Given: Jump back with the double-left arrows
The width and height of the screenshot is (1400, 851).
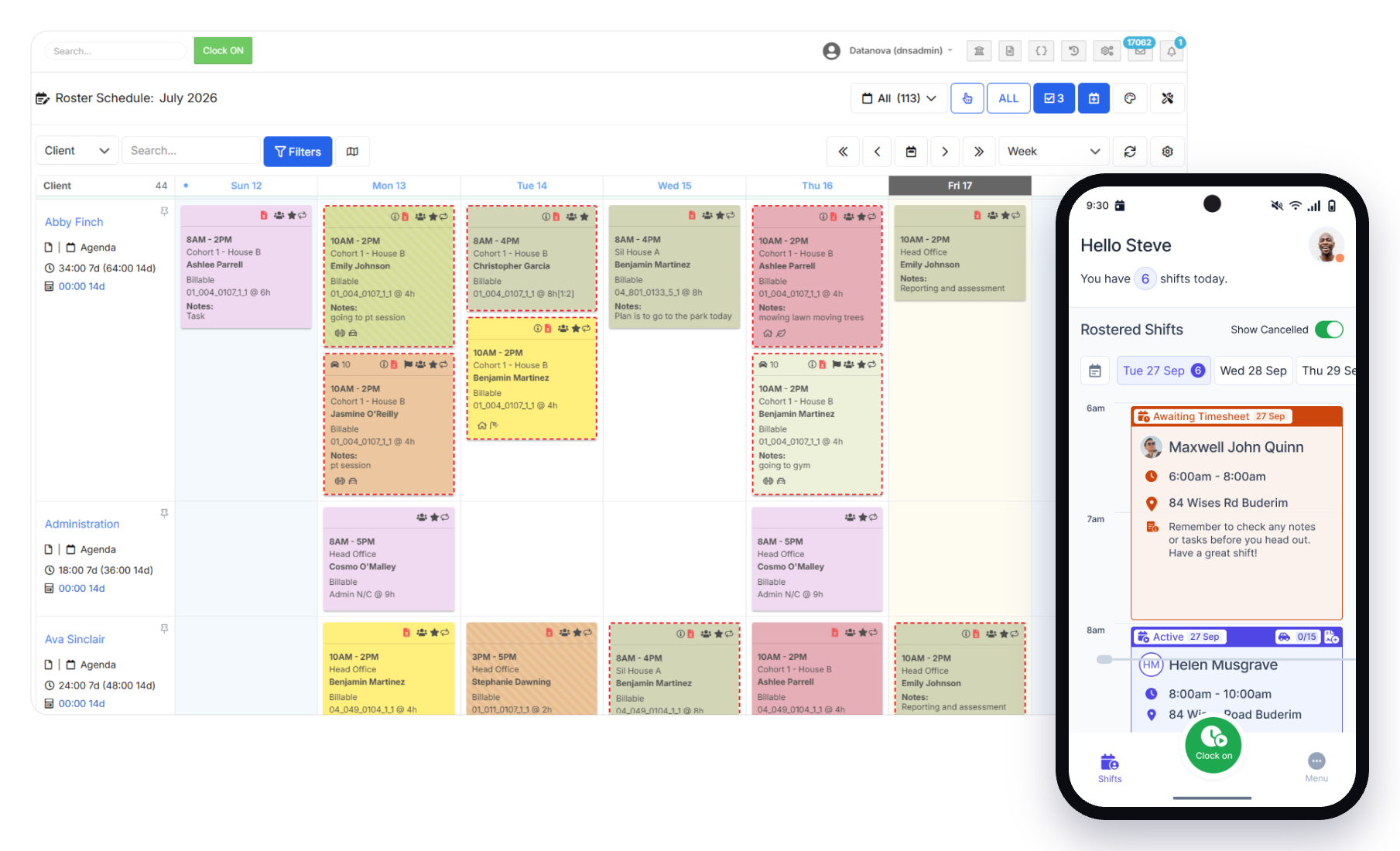Looking at the screenshot, I should tap(843, 152).
